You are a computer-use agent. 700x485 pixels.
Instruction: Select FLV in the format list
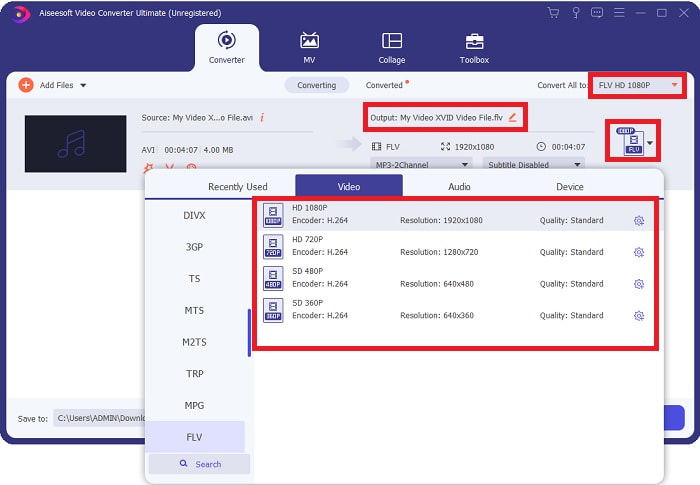pos(195,437)
